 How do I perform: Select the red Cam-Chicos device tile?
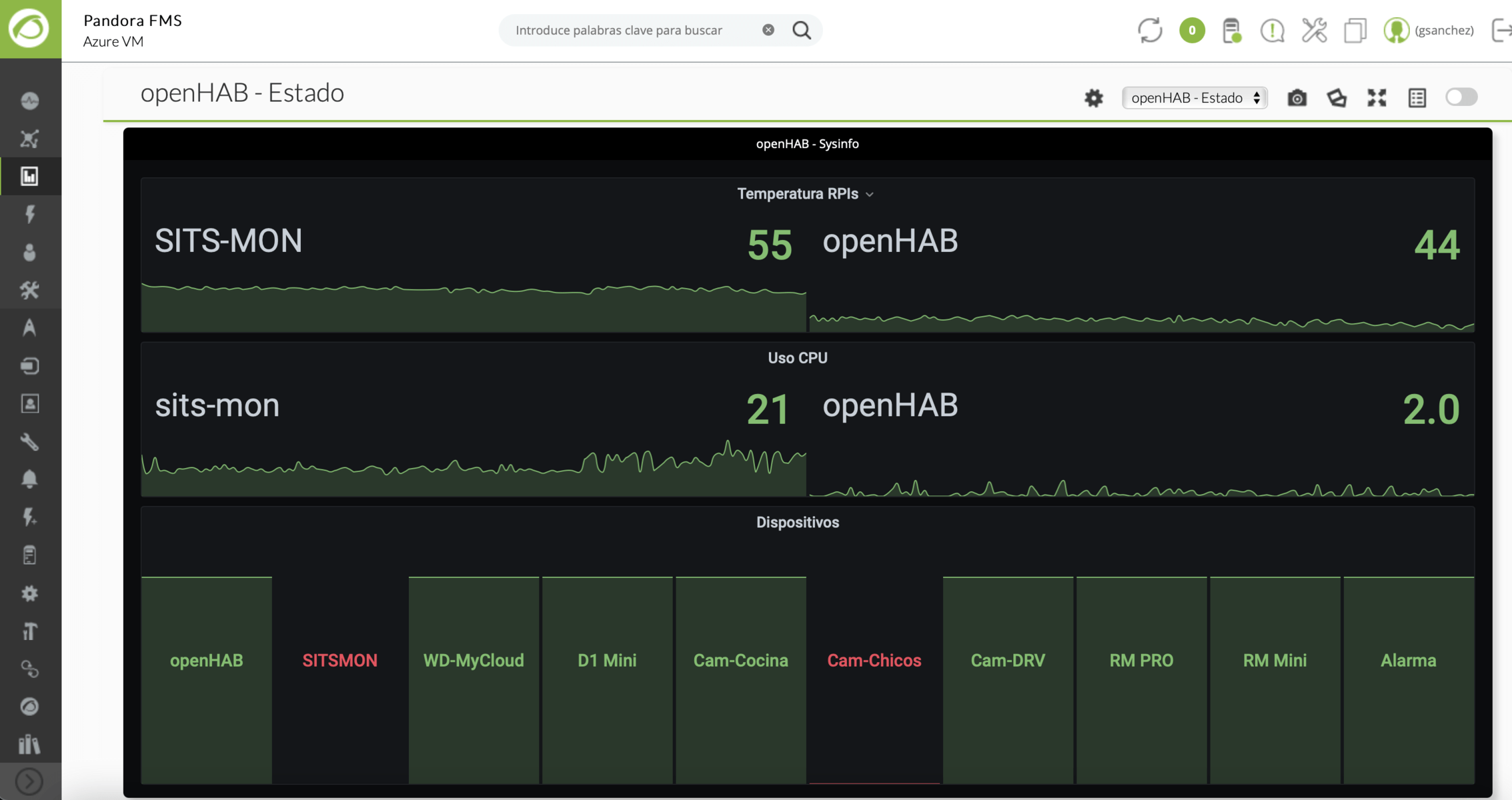874,680
